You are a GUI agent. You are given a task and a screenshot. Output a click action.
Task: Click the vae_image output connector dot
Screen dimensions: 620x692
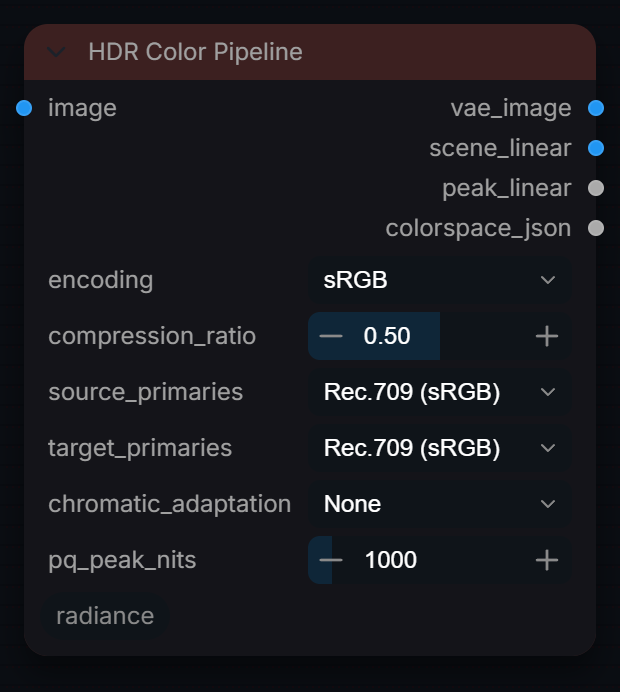pyautogui.click(x=596, y=108)
